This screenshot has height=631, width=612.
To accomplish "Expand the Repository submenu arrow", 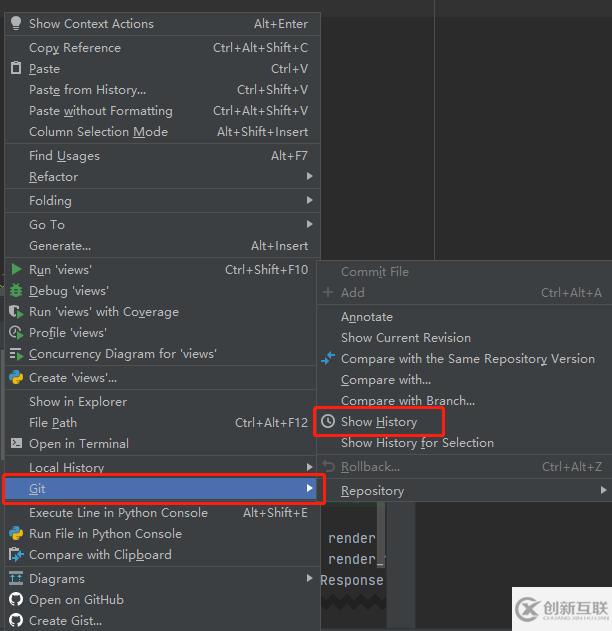I will click(x=603, y=490).
